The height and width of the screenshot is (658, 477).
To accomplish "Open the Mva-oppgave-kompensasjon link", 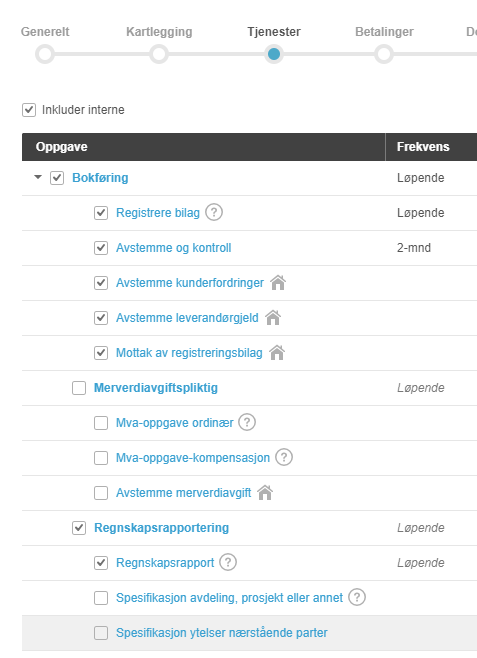I will (x=193, y=457).
